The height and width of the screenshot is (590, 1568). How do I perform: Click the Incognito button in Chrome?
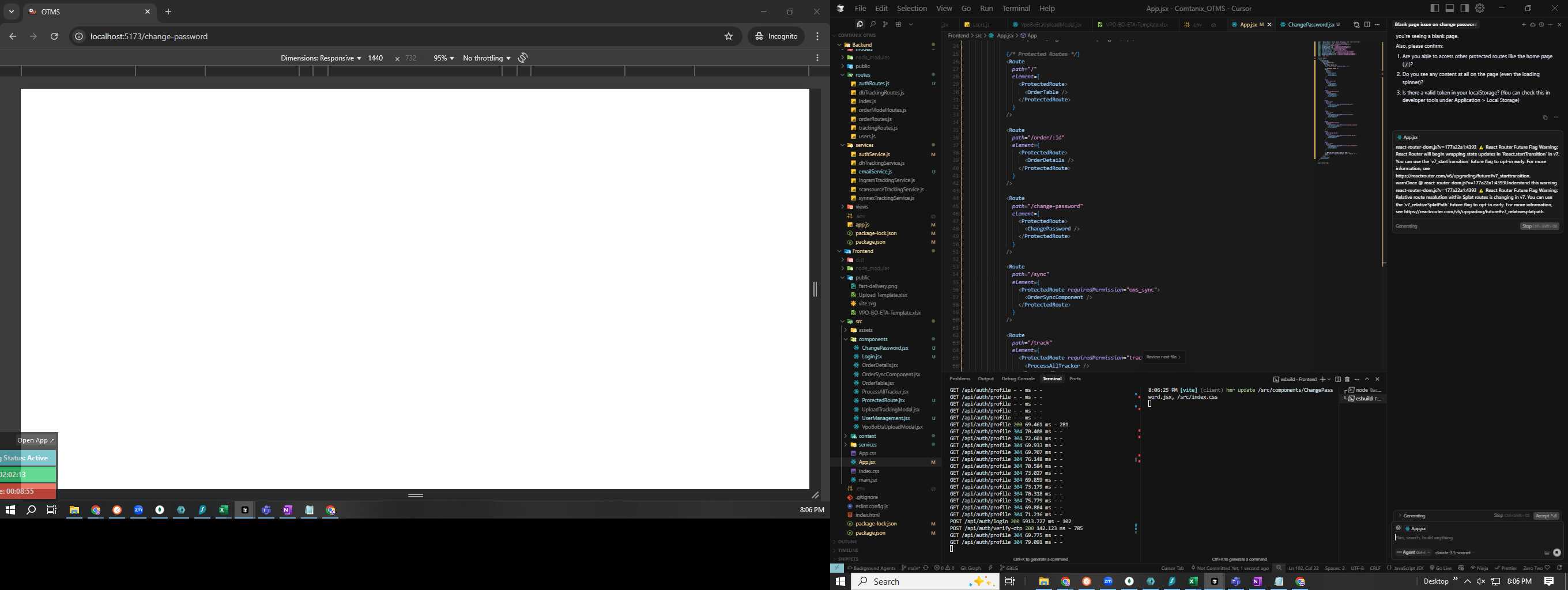pyautogui.click(x=776, y=36)
